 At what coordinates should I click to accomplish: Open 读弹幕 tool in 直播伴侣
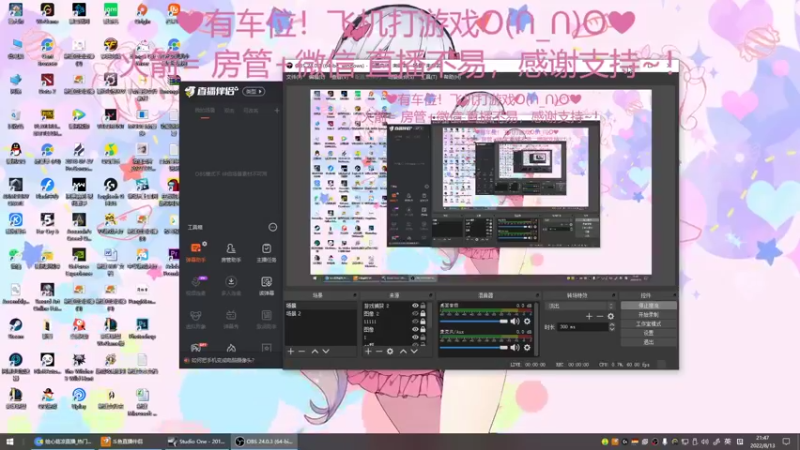coord(266,286)
